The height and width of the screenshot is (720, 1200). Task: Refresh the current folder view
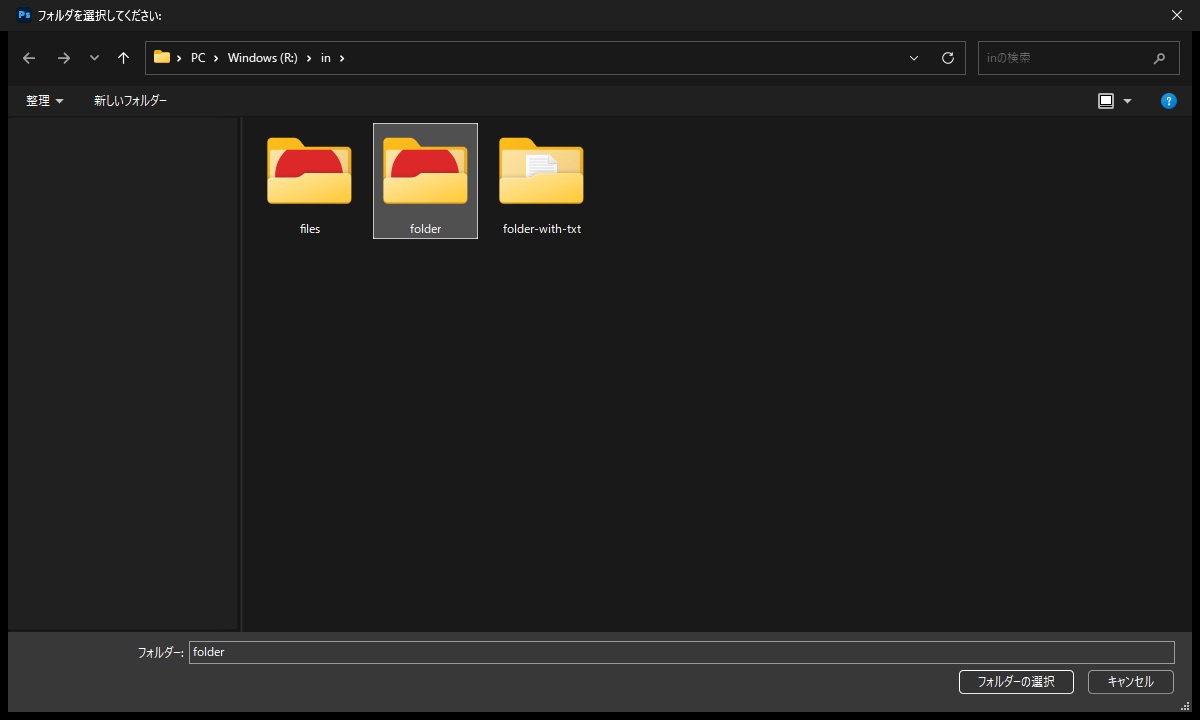[x=948, y=58]
